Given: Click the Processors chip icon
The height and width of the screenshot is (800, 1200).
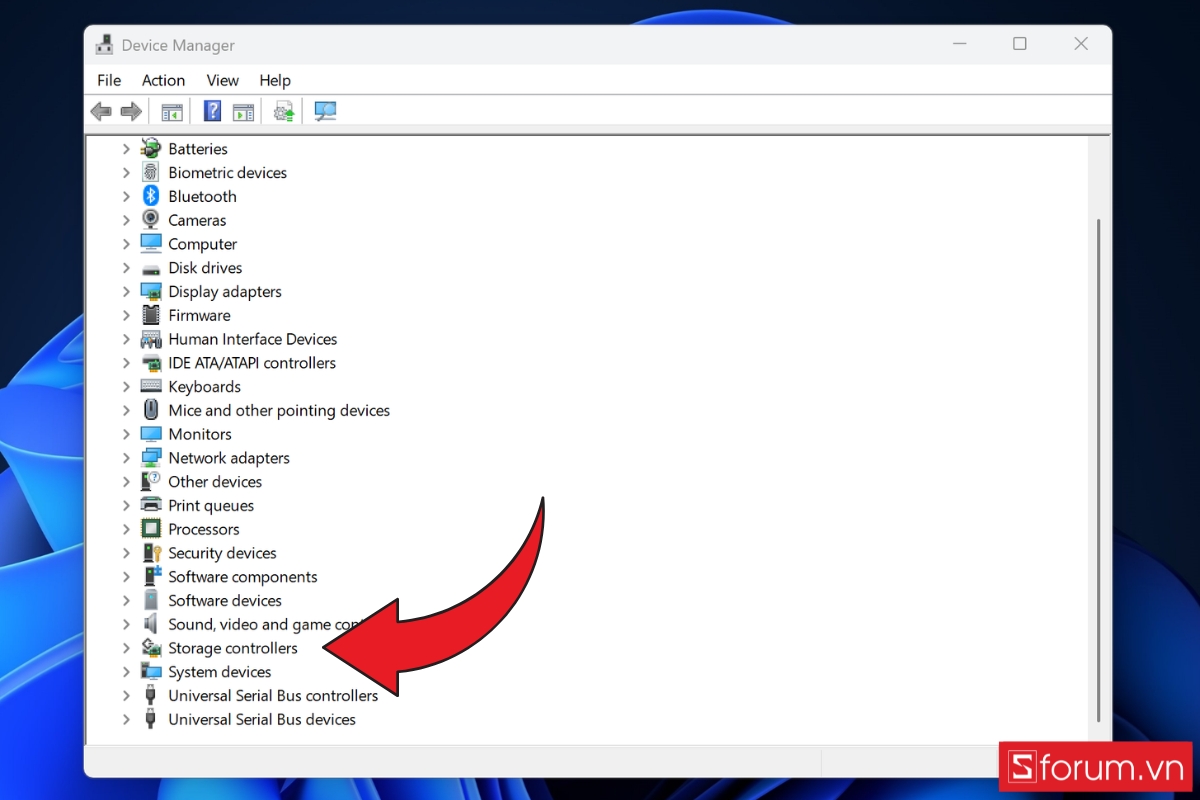Looking at the screenshot, I should pos(151,529).
